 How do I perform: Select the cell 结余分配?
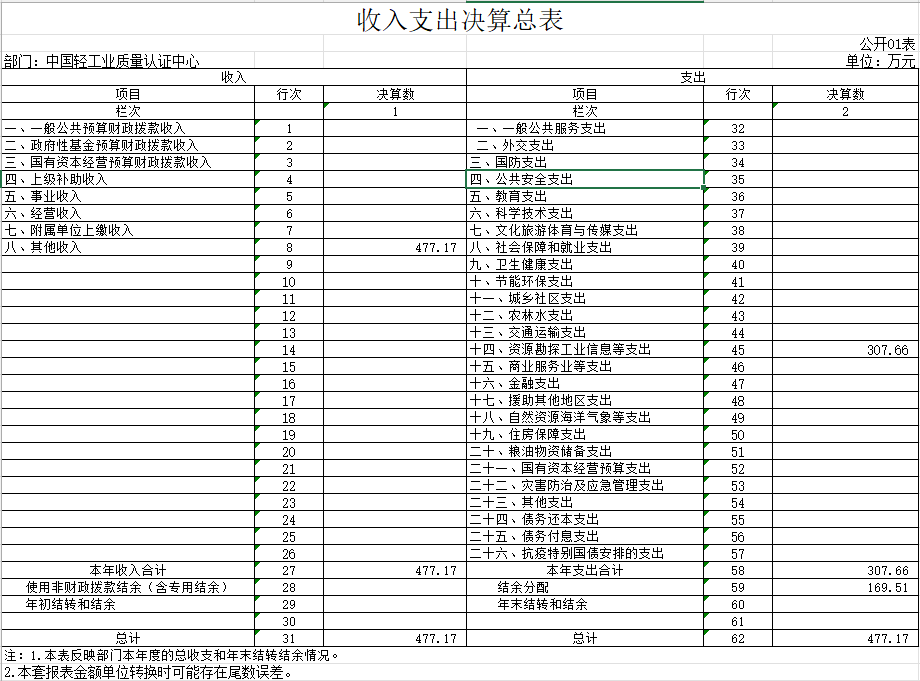585,587
